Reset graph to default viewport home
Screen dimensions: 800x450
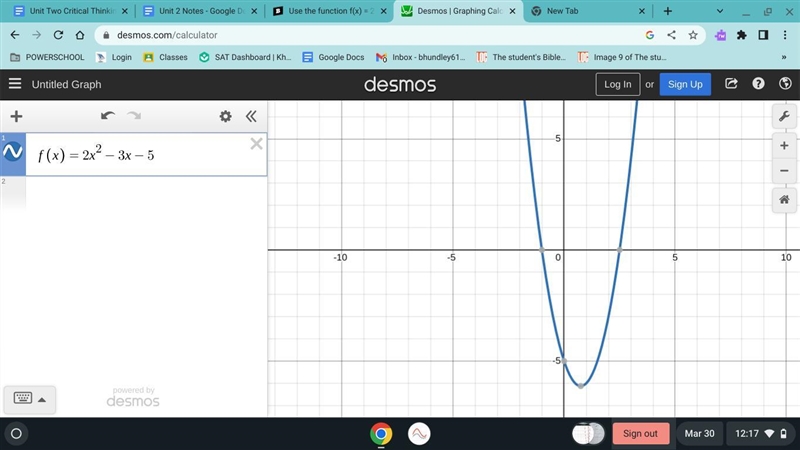click(x=784, y=199)
